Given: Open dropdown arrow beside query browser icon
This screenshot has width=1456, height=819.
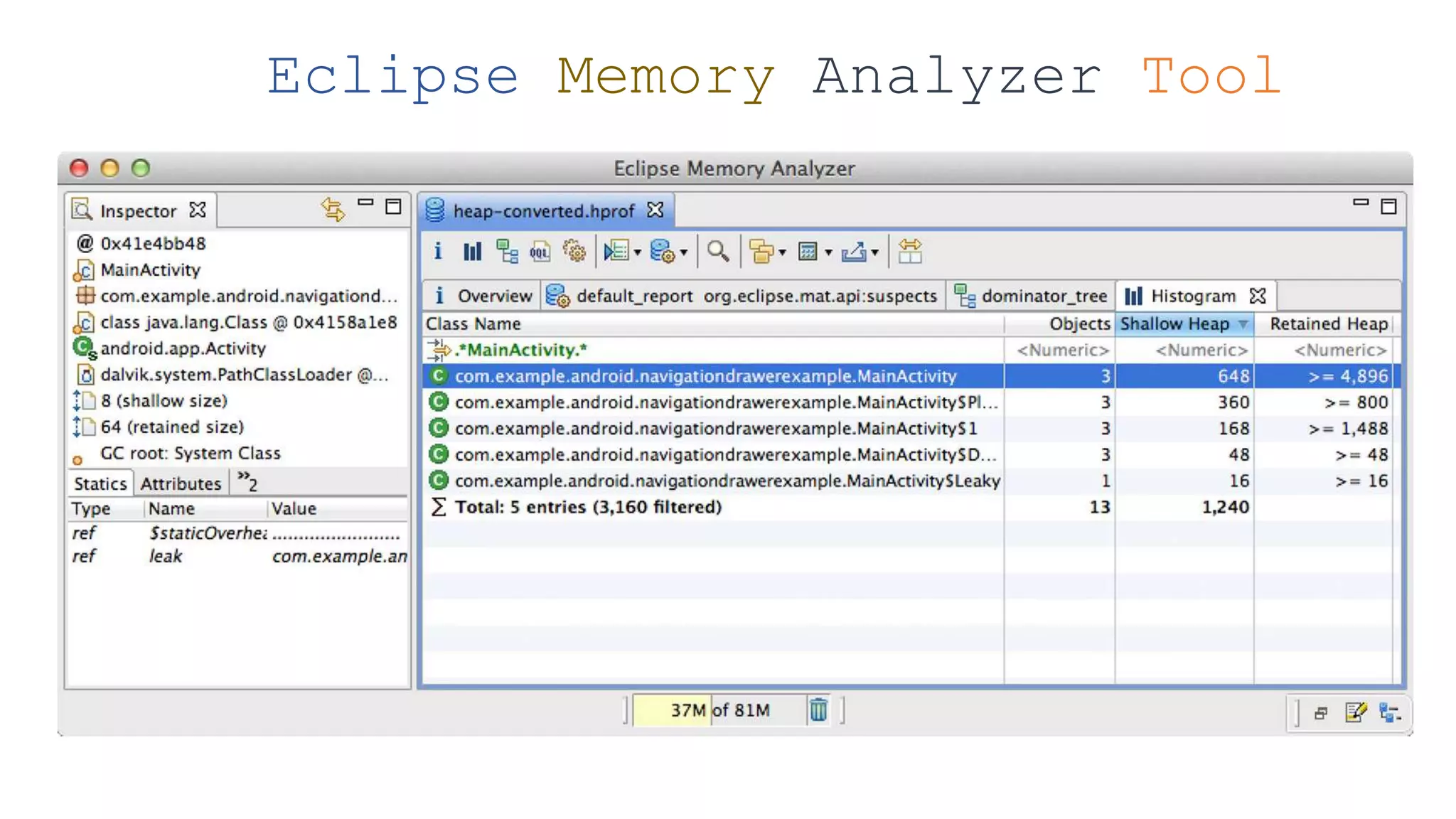Looking at the screenshot, I should click(x=683, y=252).
